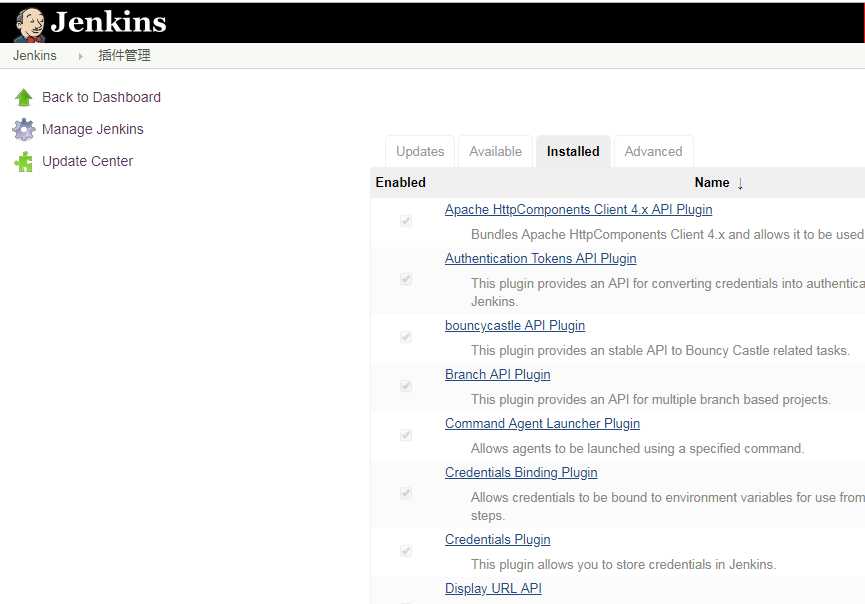Click the Jenkins butler logo
865x604 pixels.
pos(30,25)
